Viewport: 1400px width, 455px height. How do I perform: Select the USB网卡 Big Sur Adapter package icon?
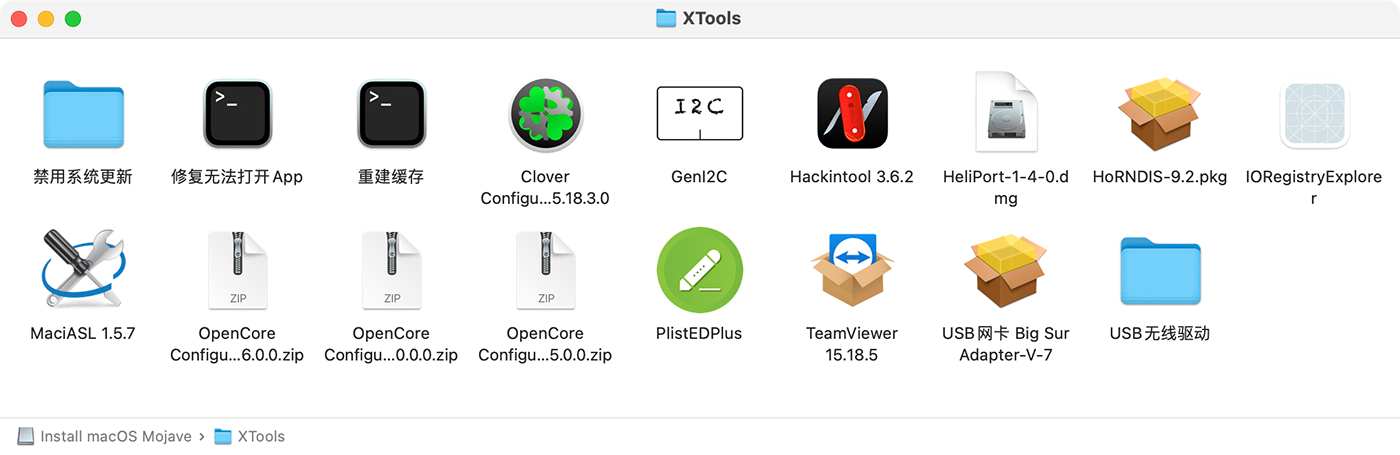click(x=1006, y=269)
